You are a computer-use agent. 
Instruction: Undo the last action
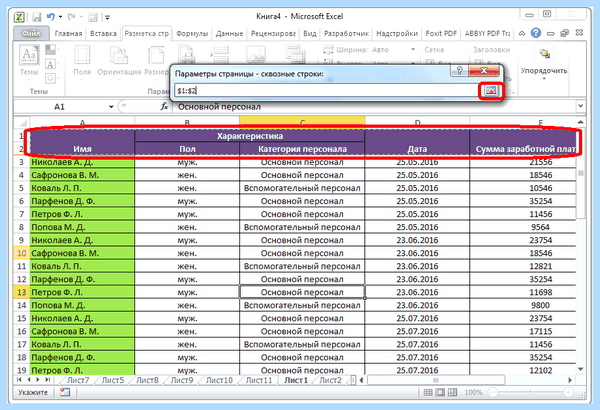pos(51,17)
